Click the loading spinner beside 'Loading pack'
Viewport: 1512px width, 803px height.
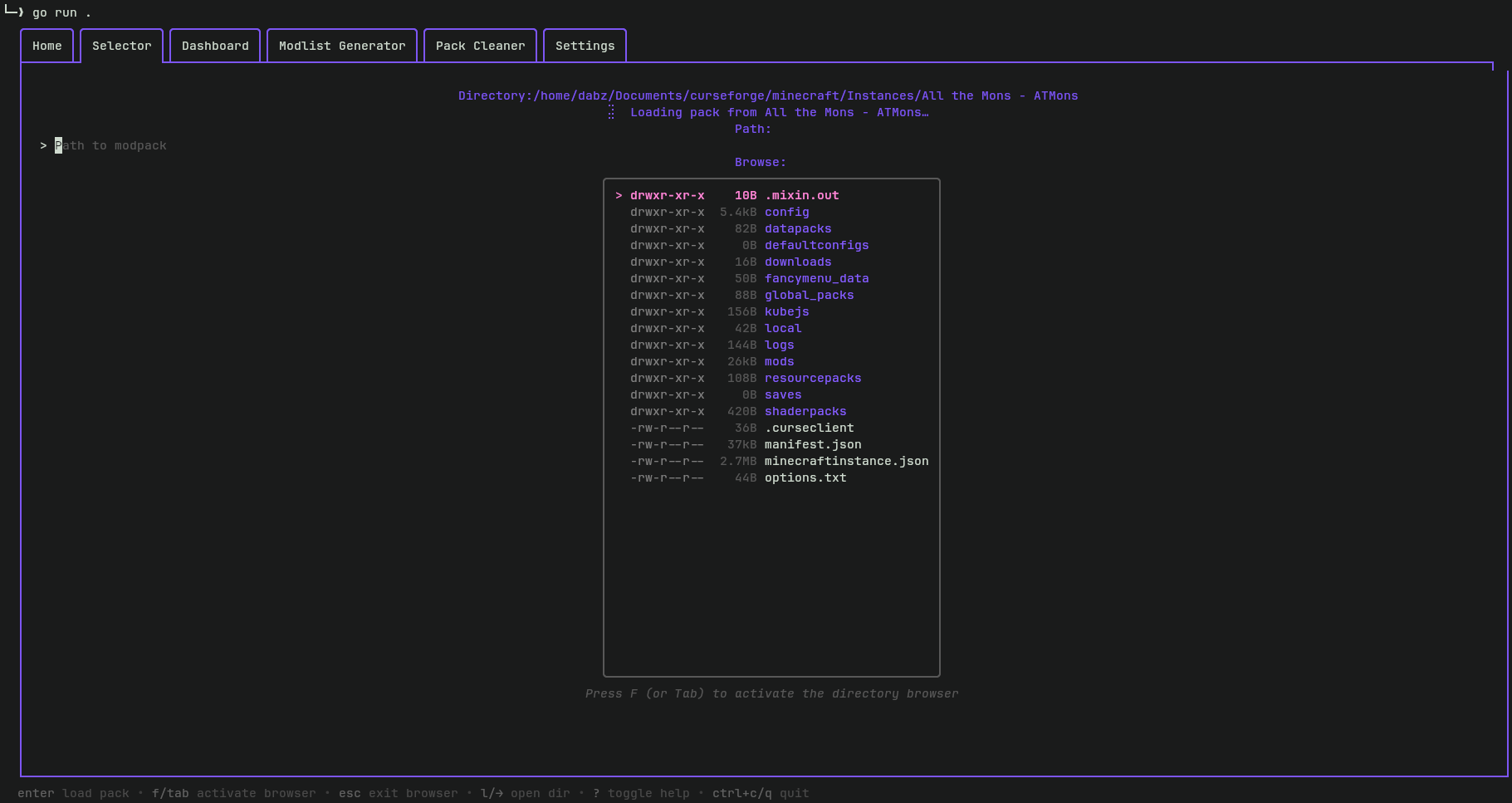(x=611, y=112)
